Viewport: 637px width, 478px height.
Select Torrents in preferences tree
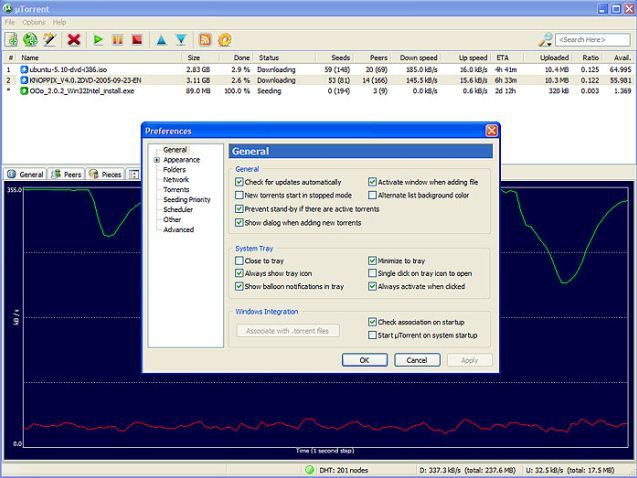176,190
